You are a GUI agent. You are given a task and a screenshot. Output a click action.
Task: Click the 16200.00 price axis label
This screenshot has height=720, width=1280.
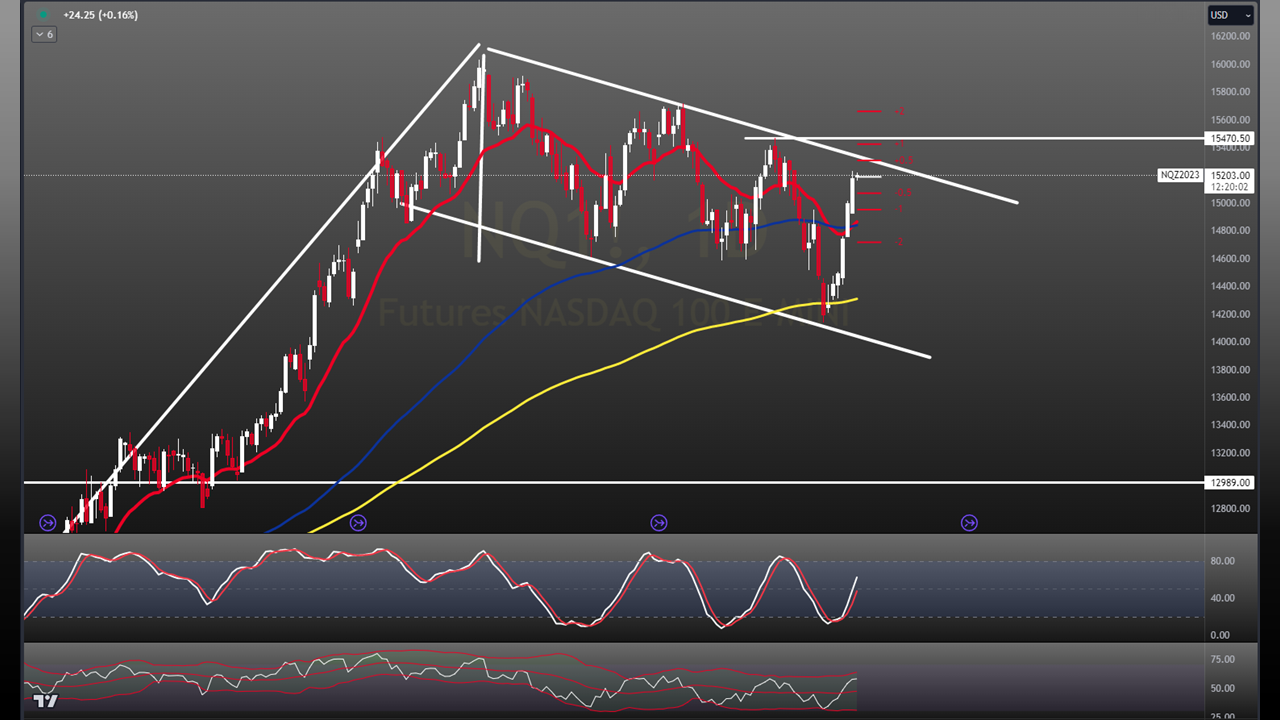point(1231,37)
